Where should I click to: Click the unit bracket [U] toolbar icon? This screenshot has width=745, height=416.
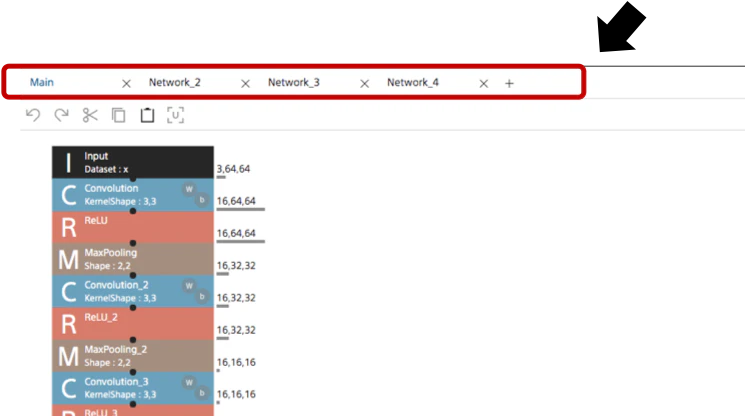coord(175,115)
